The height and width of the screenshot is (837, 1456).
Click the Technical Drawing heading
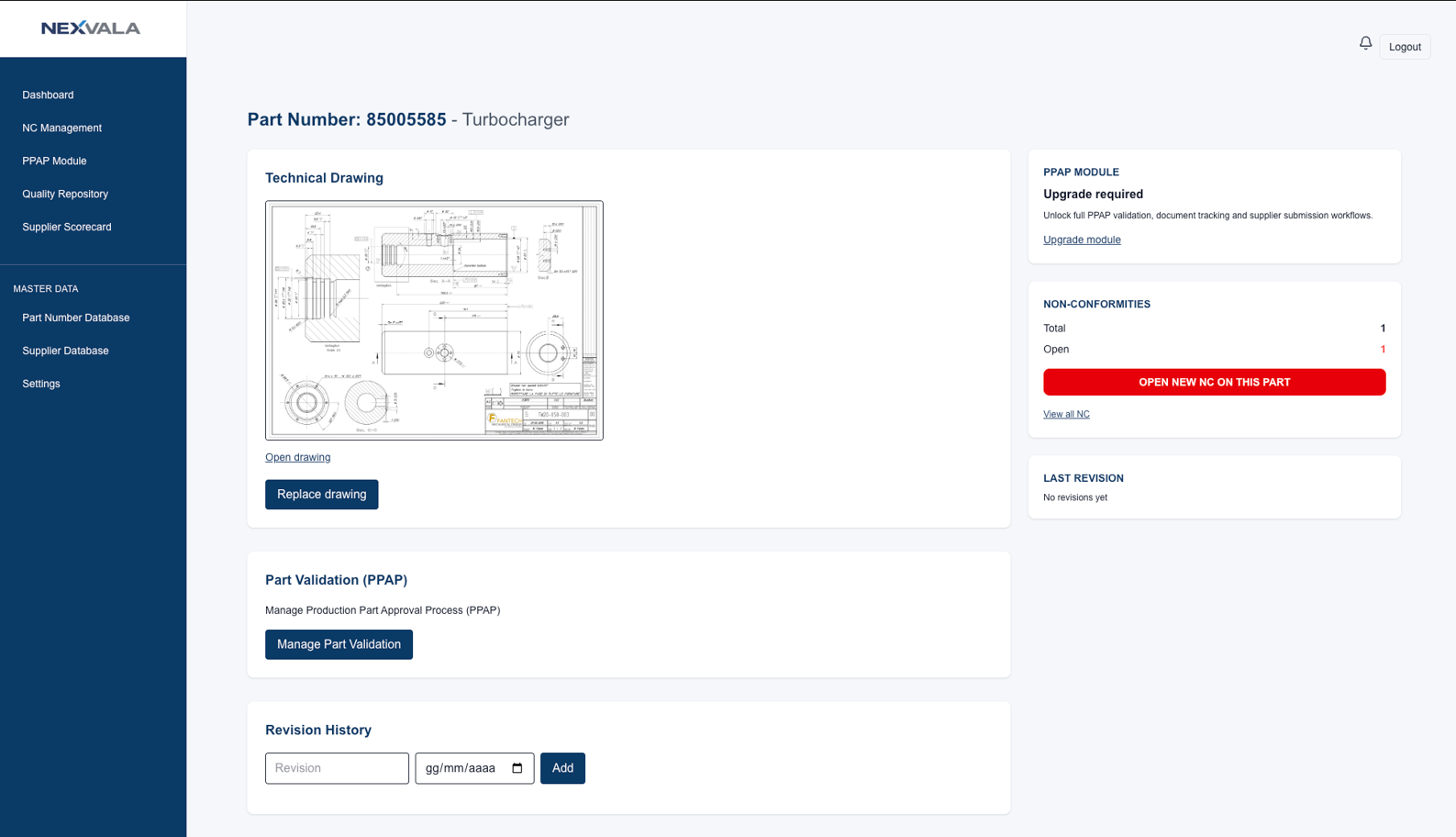click(324, 178)
